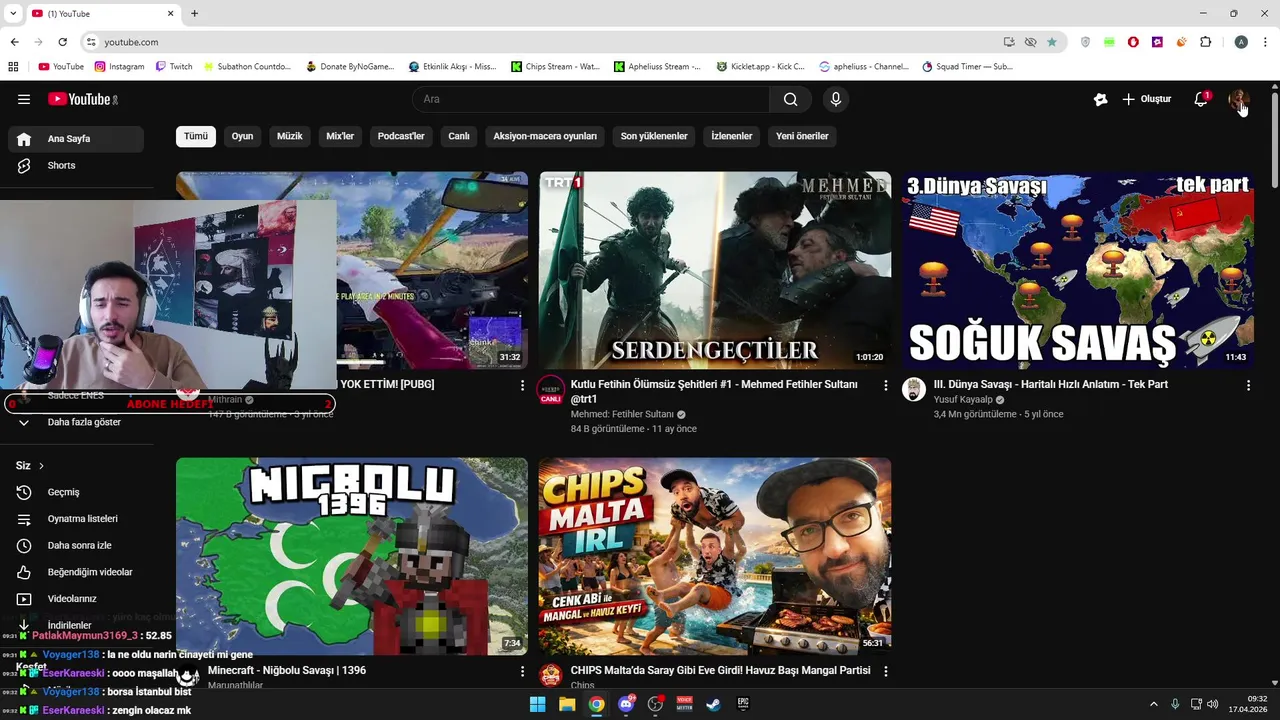Select the Oyun filter chip
Image resolution: width=1280 pixels, height=720 pixels.
243,136
